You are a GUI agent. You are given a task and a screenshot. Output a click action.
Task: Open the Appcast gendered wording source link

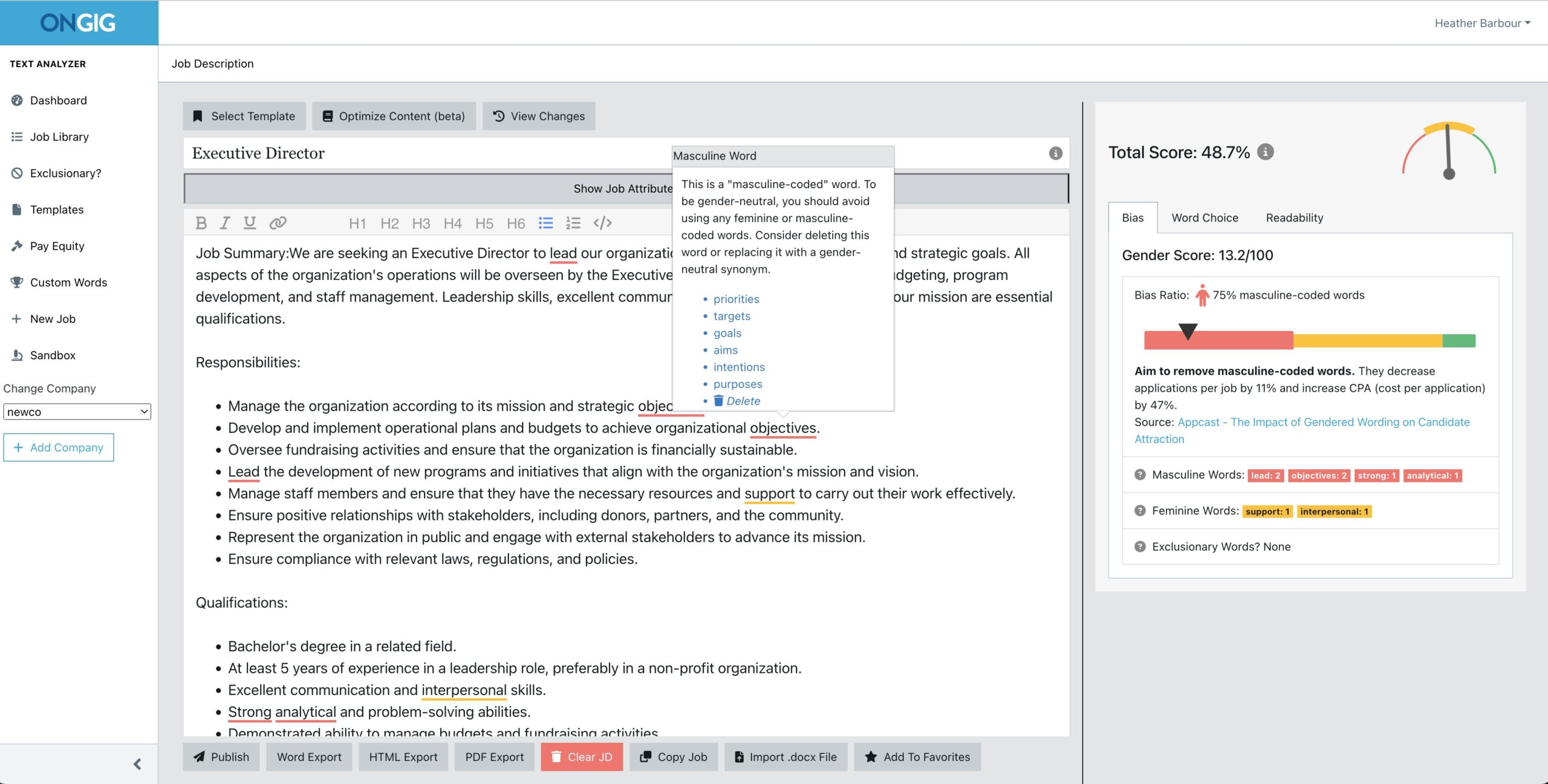pyautogui.click(x=1323, y=422)
